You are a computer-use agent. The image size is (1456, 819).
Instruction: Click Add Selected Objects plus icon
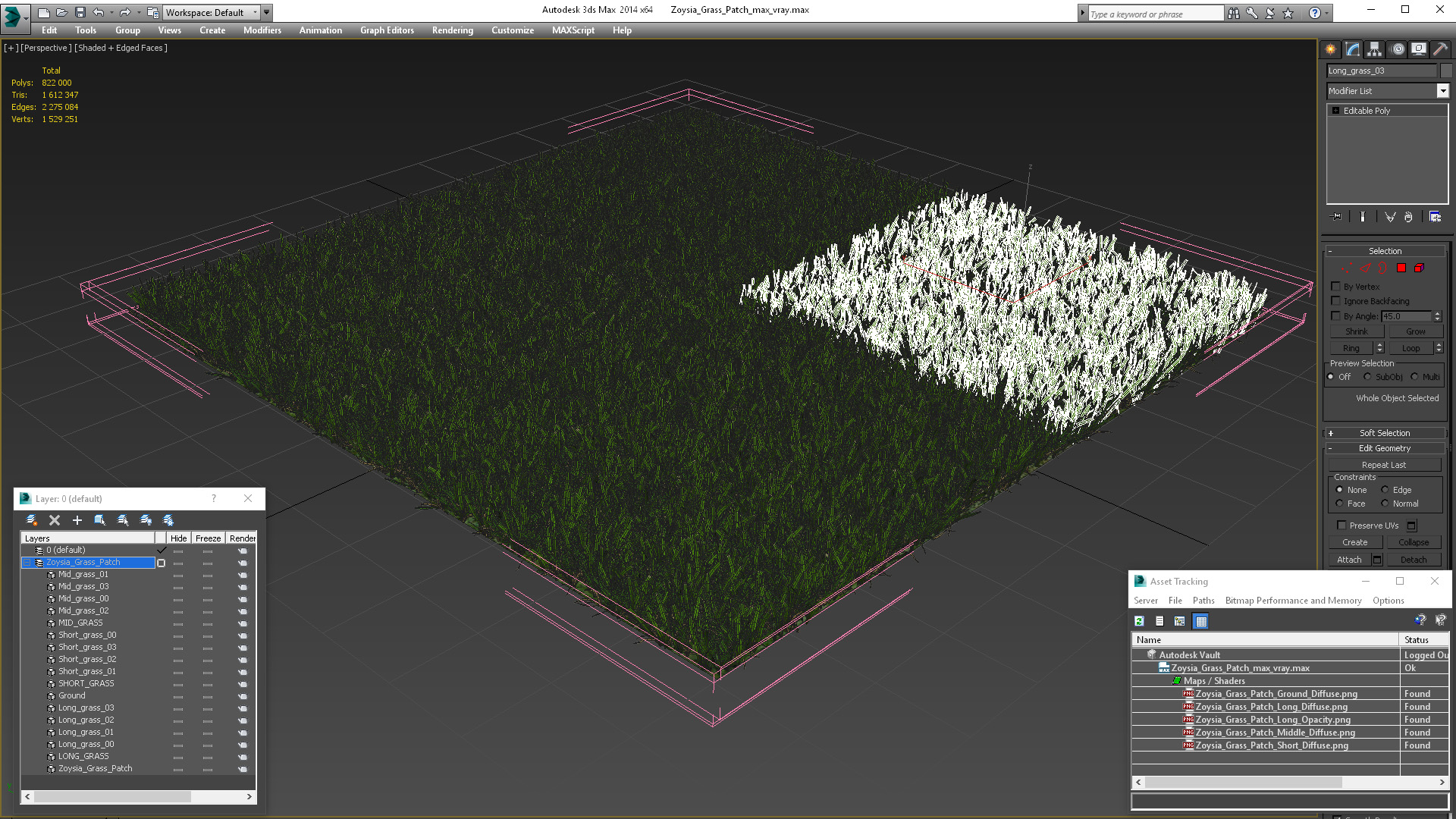77,520
